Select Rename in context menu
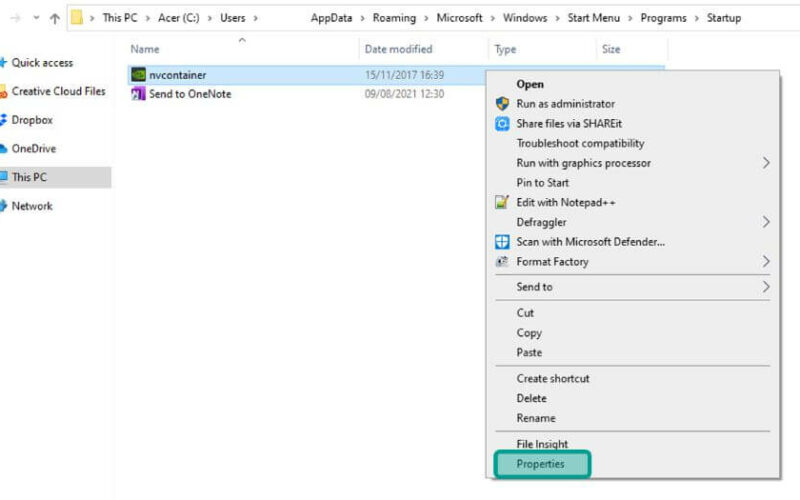 536,418
